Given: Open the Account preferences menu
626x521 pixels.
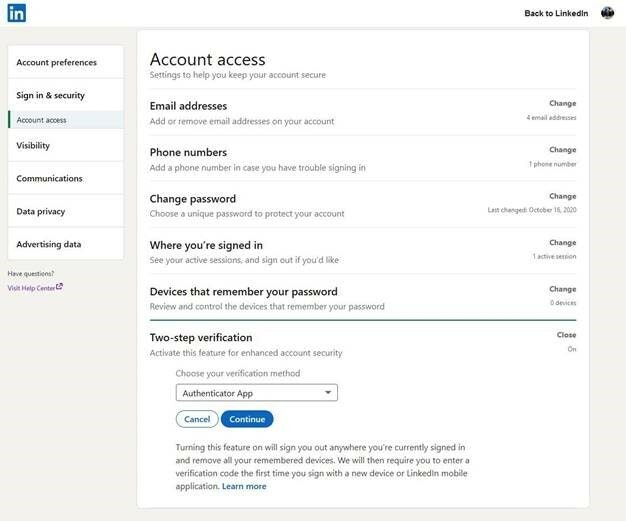Looking at the screenshot, I should [57, 62].
